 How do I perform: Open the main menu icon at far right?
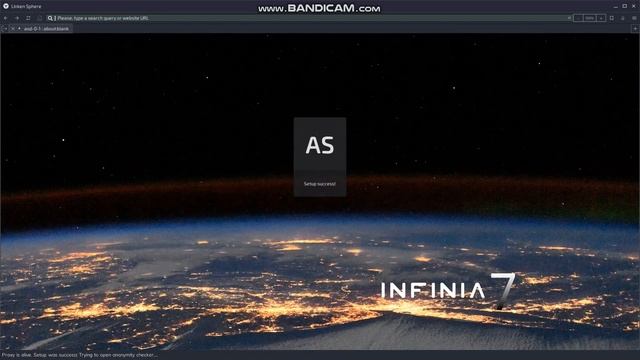634,18
